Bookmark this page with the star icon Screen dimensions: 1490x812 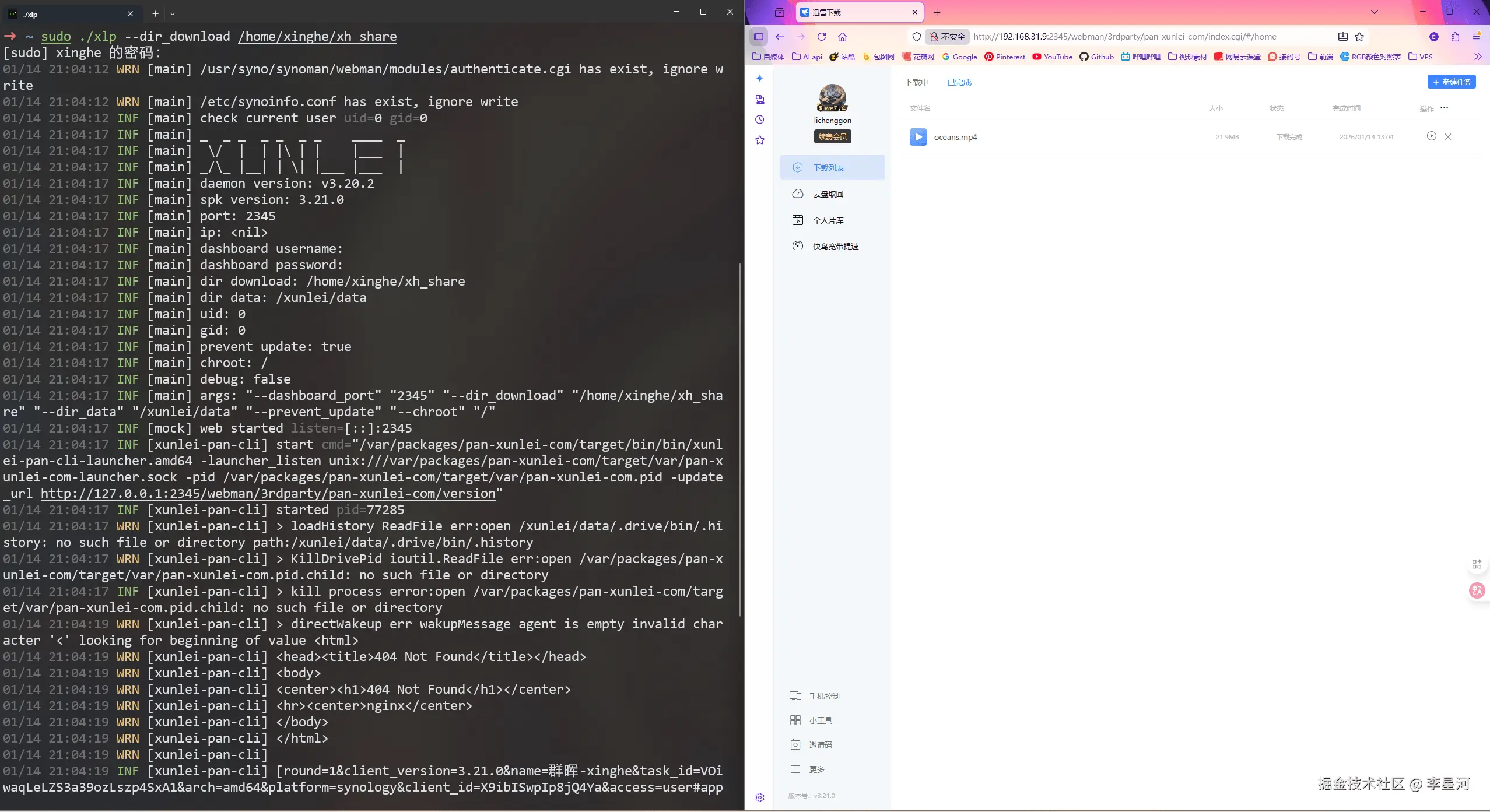[1359, 37]
